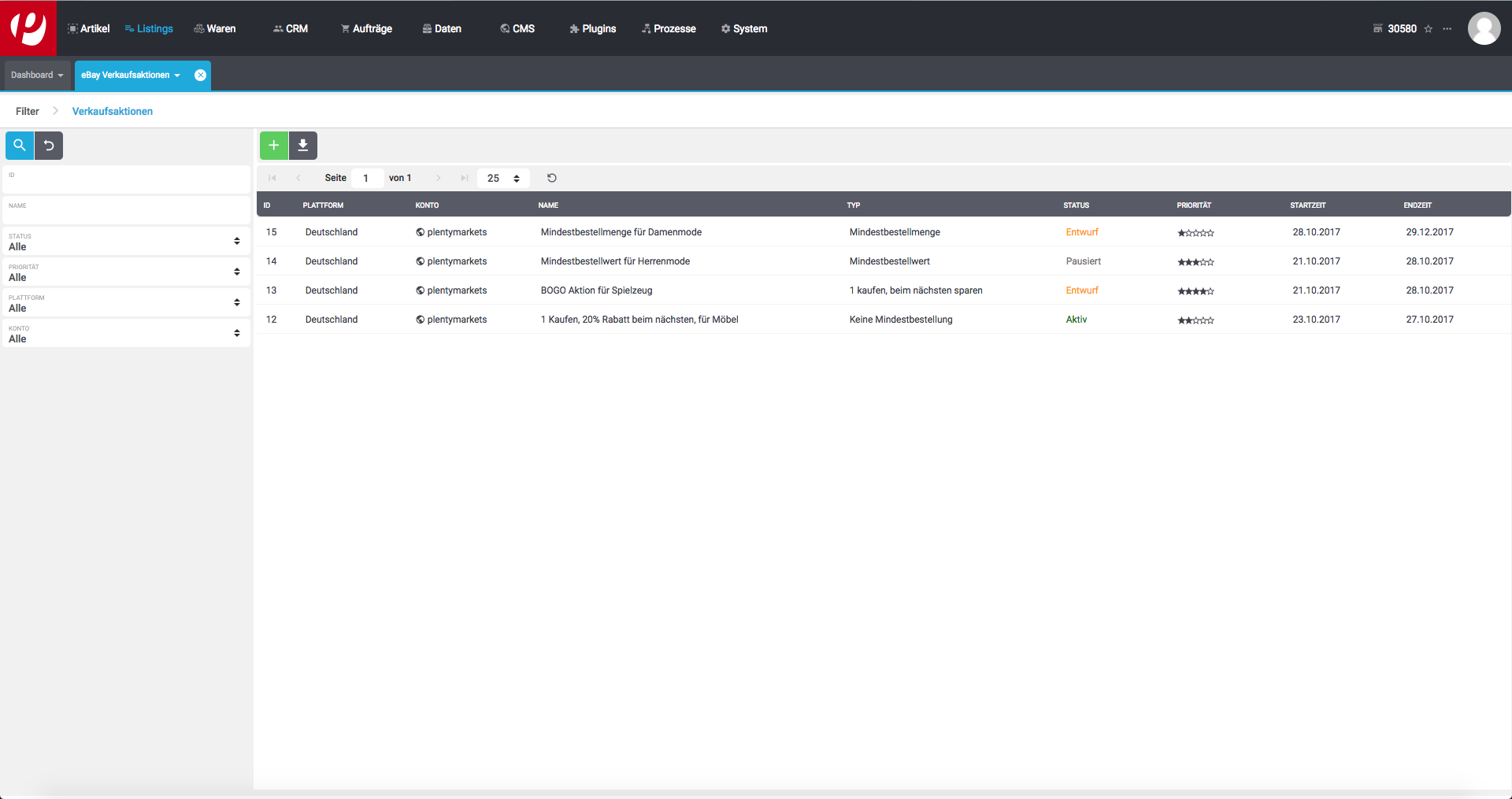Screen dimensions: 1512x799
Task: Open the System menu
Action: pyautogui.click(x=744, y=28)
